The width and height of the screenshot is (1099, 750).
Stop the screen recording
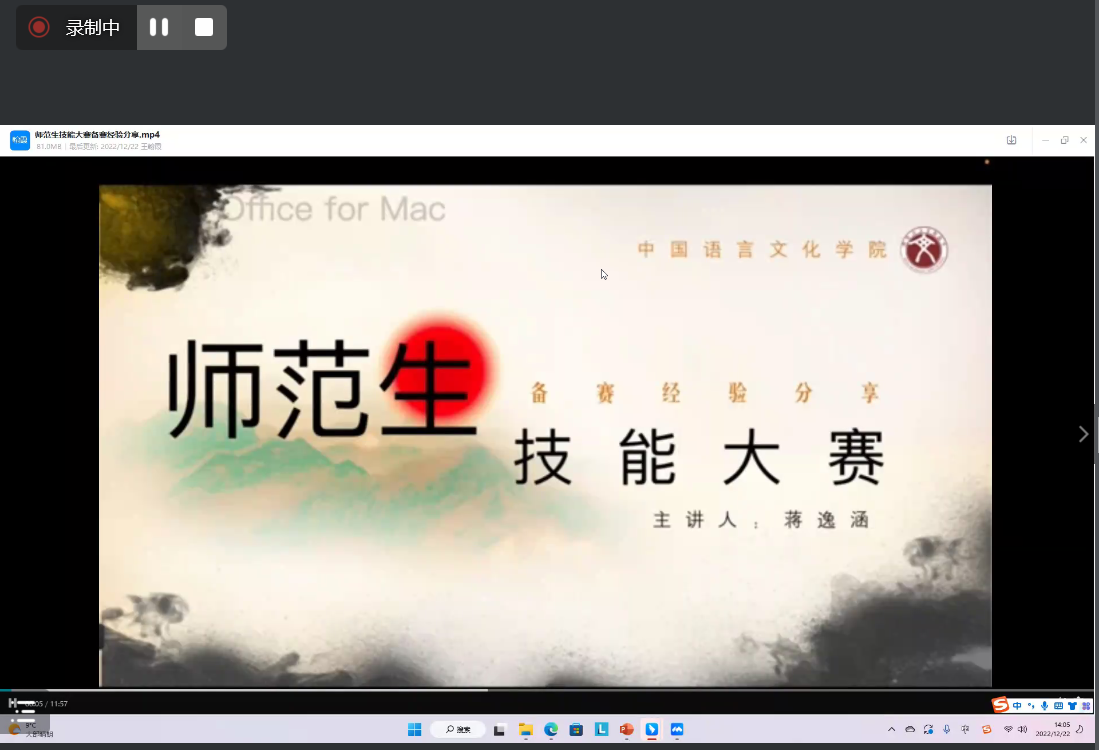point(204,28)
